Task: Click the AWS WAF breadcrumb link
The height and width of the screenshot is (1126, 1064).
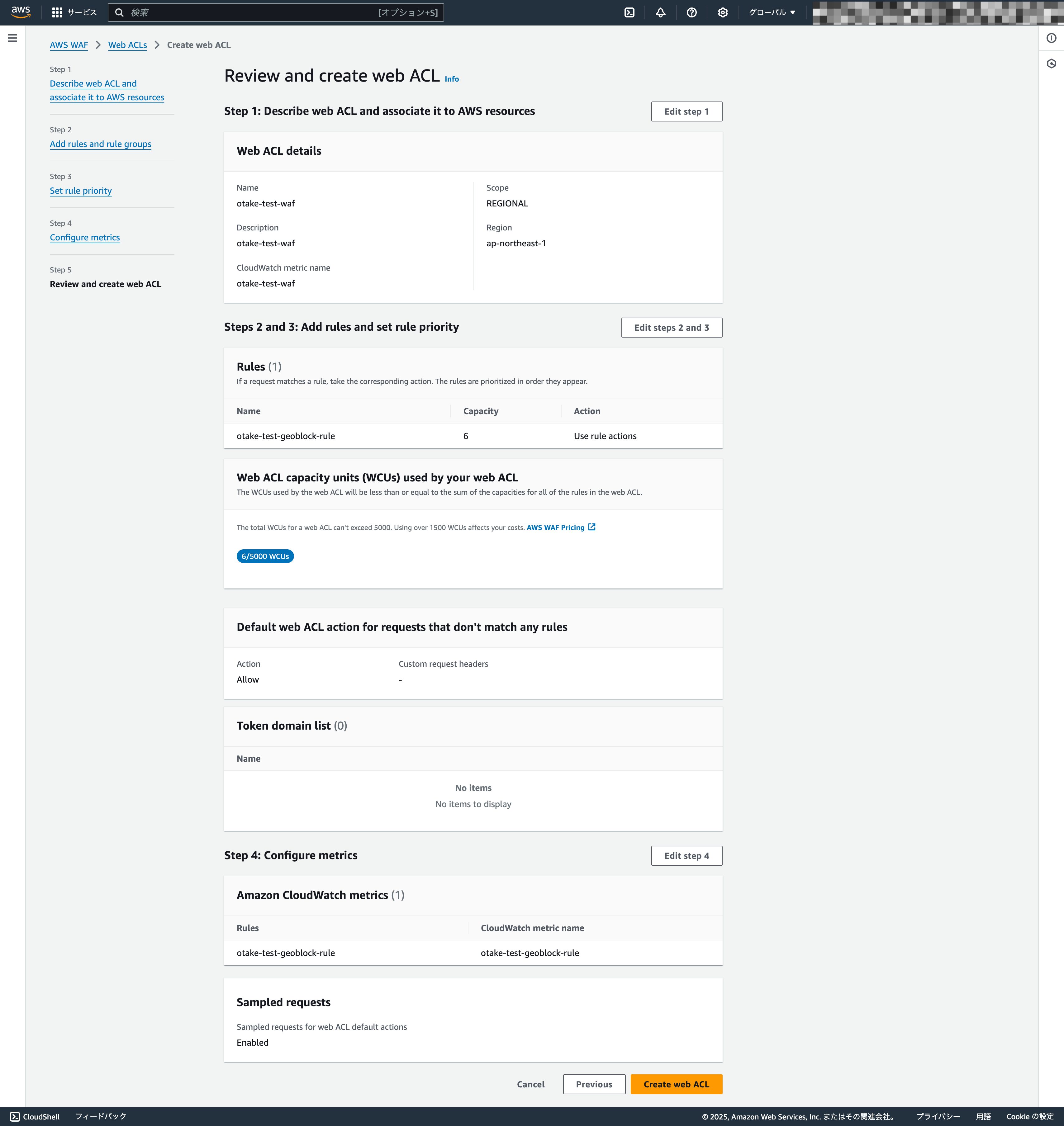Action: [x=69, y=45]
